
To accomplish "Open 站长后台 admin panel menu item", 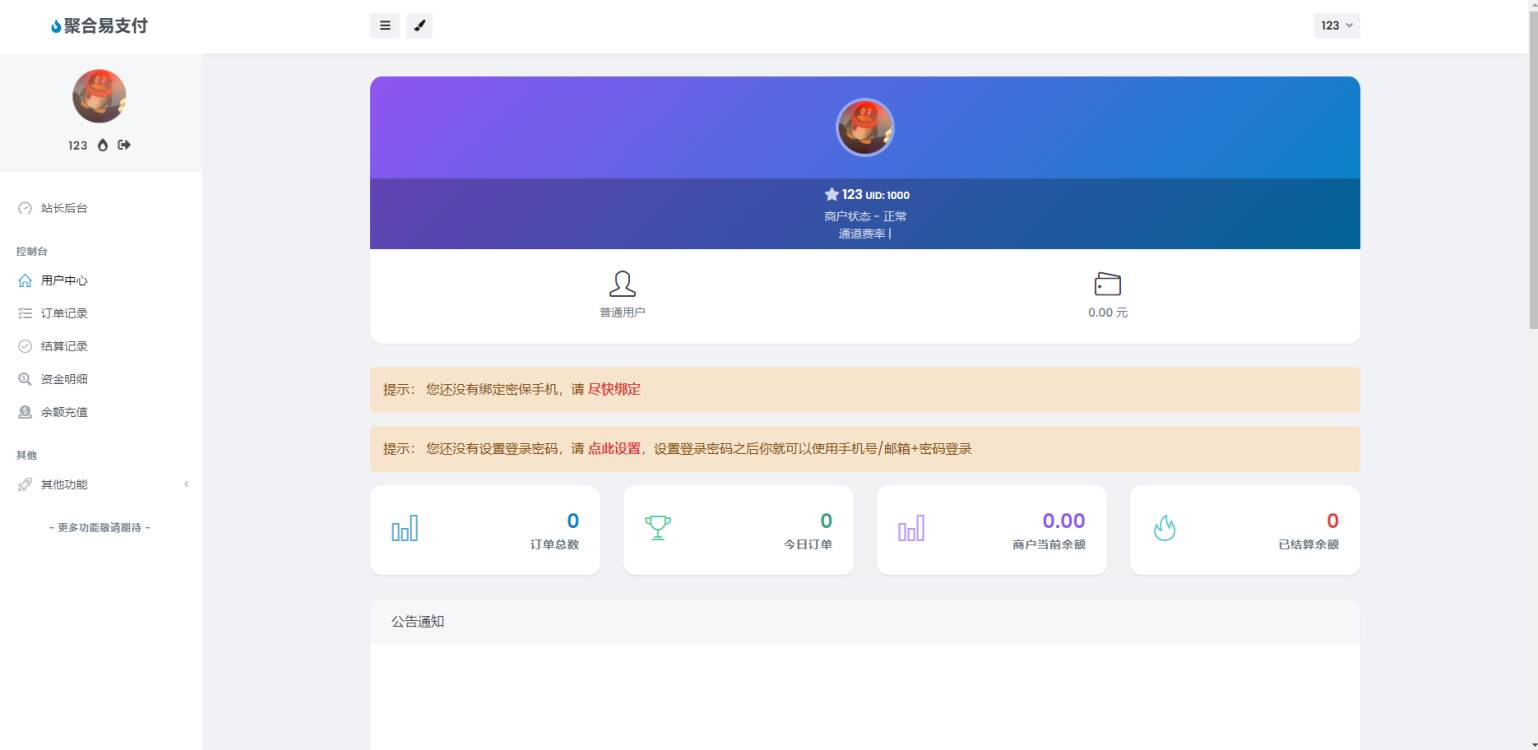I will (x=64, y=208).
